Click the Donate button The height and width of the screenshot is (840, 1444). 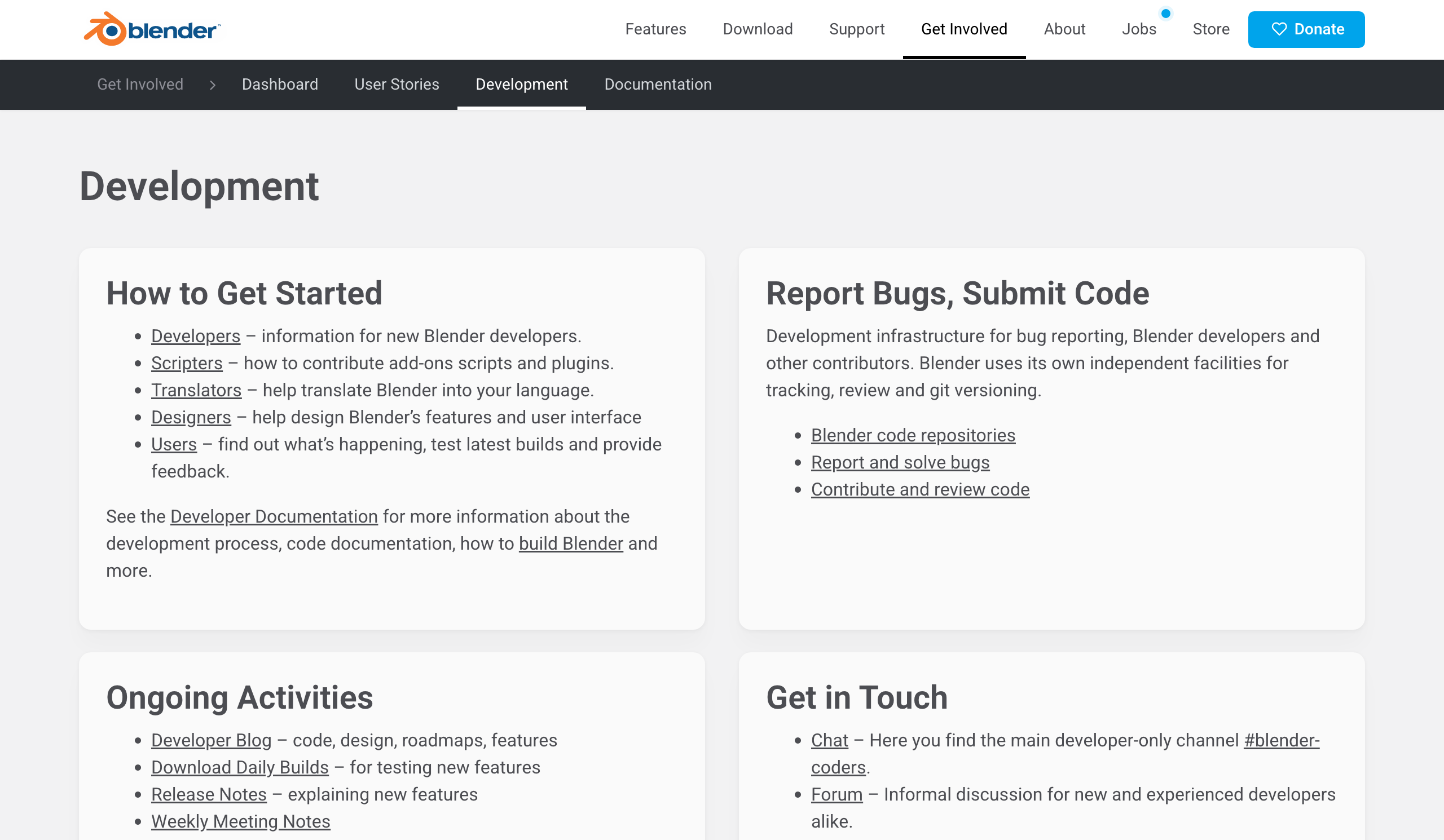pyautogui.click(x=1306, y=29)
